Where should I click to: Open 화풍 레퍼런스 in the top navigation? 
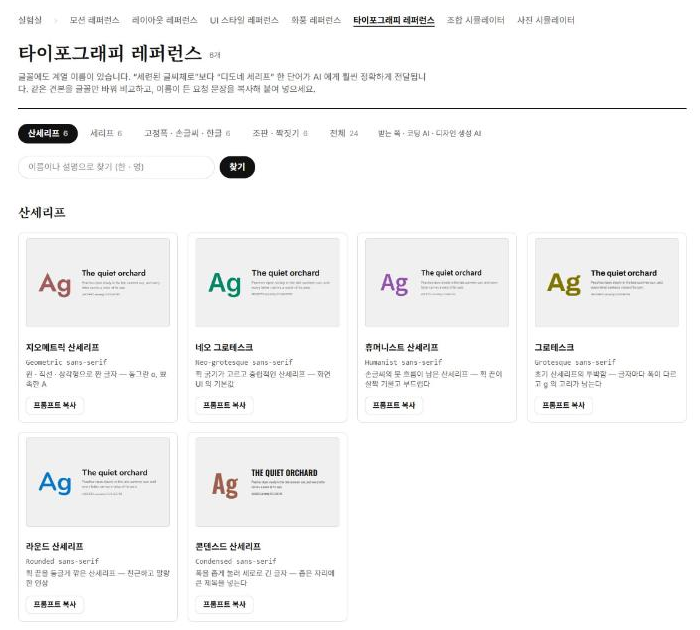click(316, 20)
